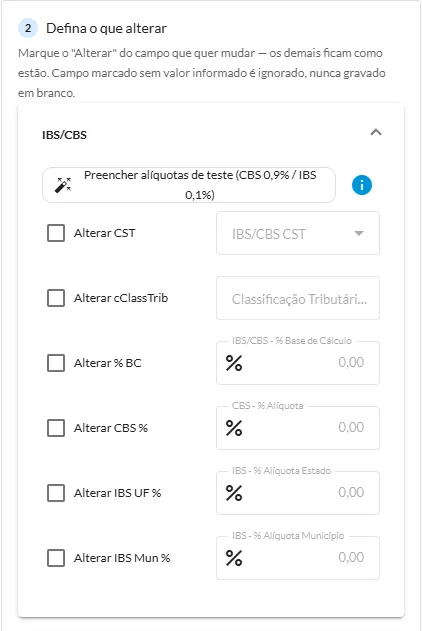Image resolution: width=422 pixels, height=631 pixels.
Task: Click the IBS/CBS section header title
Action: 64,135
